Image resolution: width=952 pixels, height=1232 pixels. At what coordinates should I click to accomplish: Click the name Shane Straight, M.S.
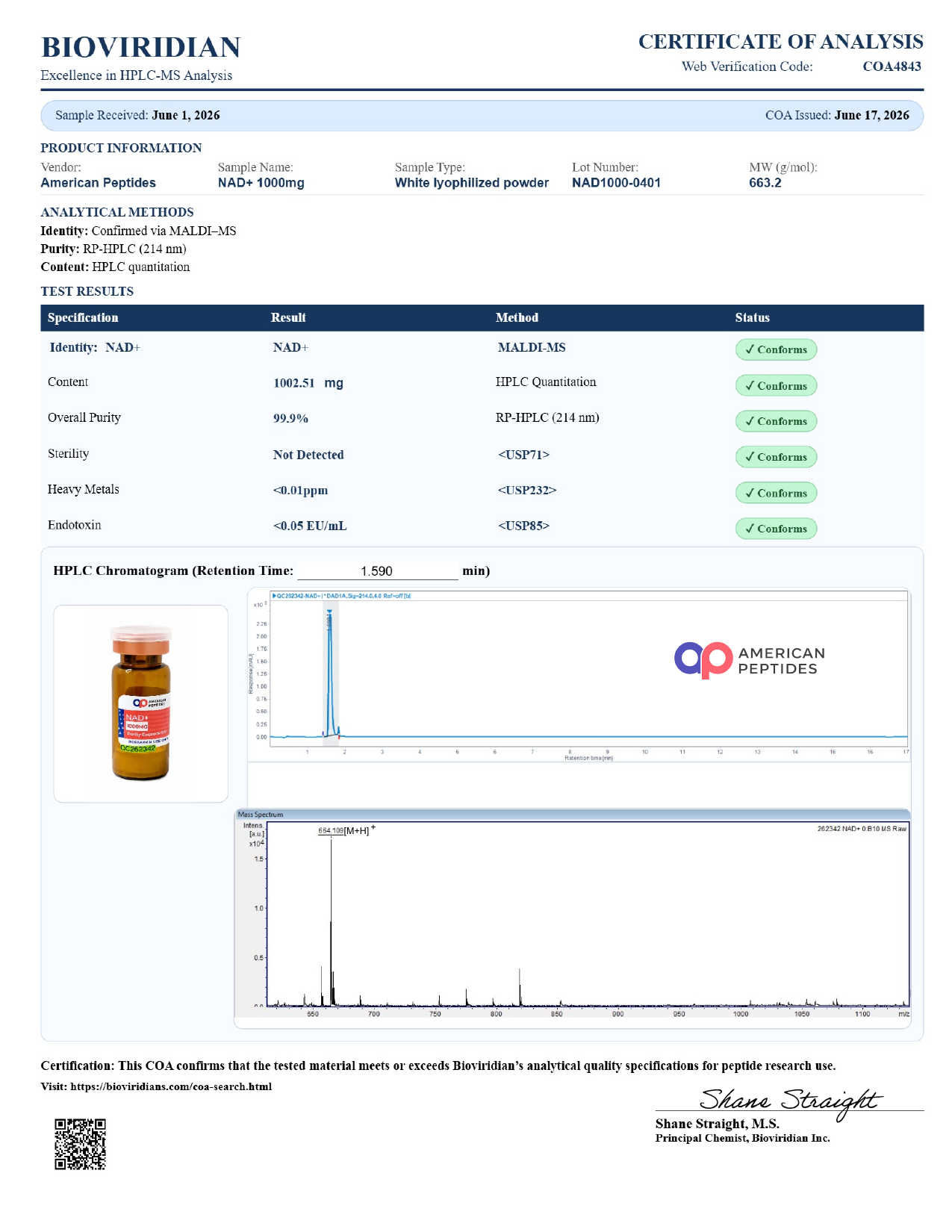718,1124
